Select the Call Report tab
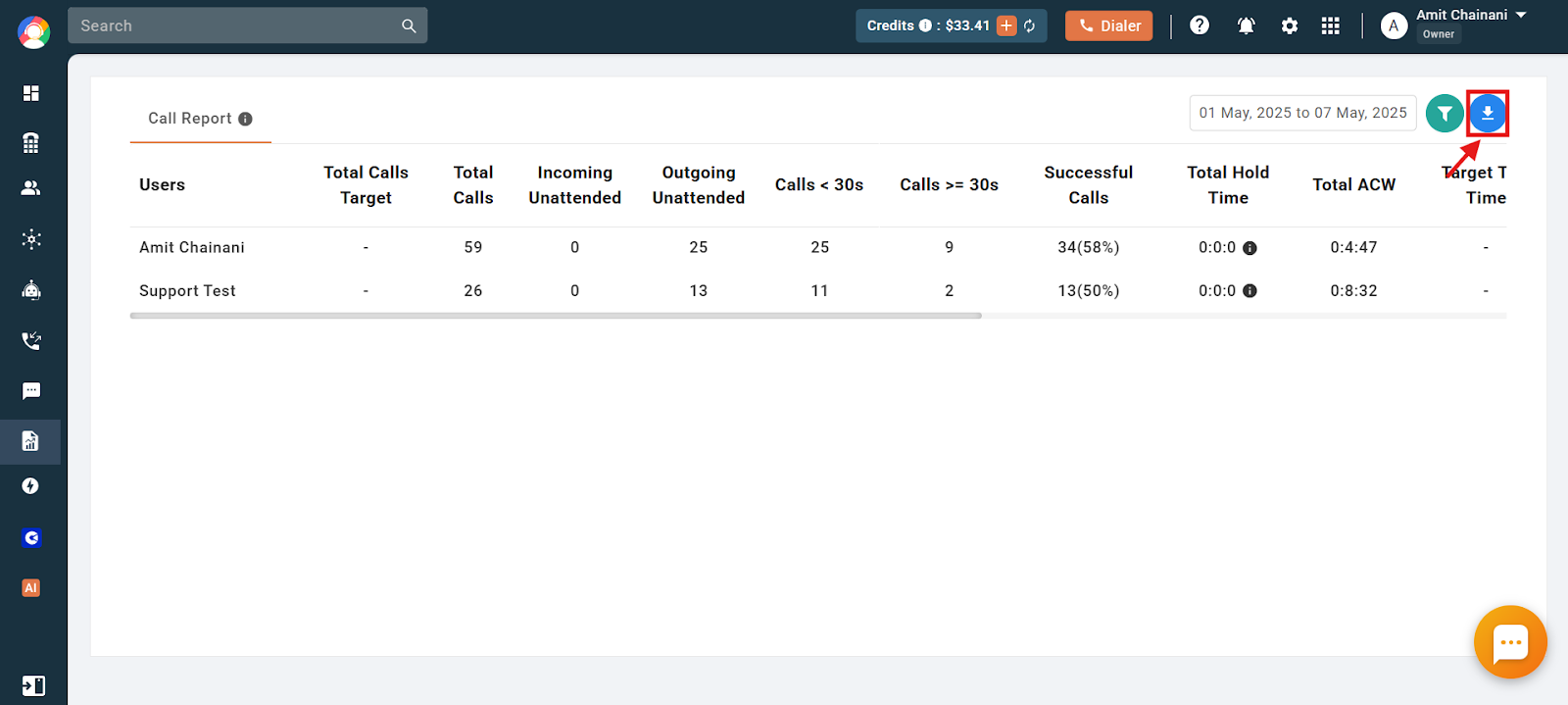This screenshot has height=705, width=1568. tap(200, 119)
